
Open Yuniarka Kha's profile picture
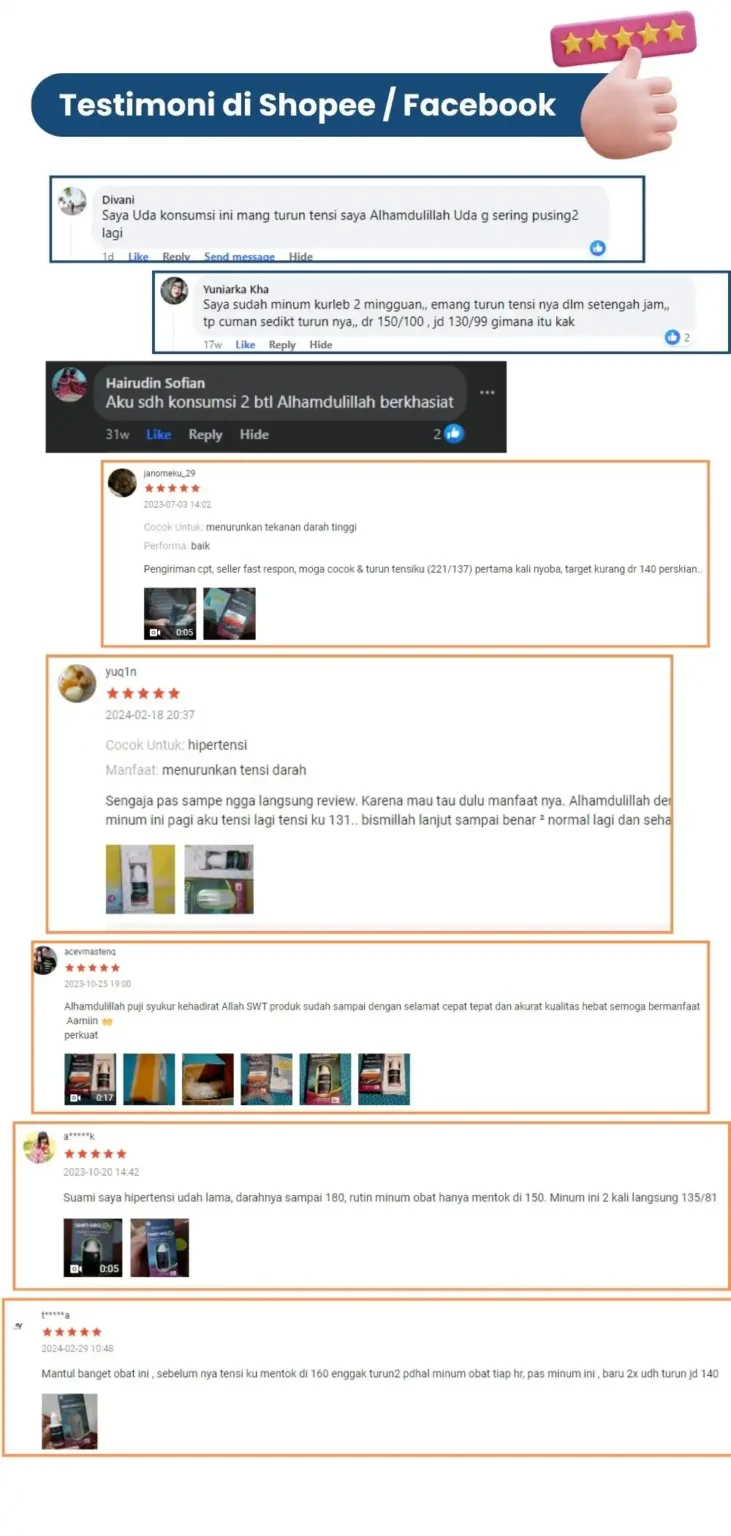coord(175,291)
